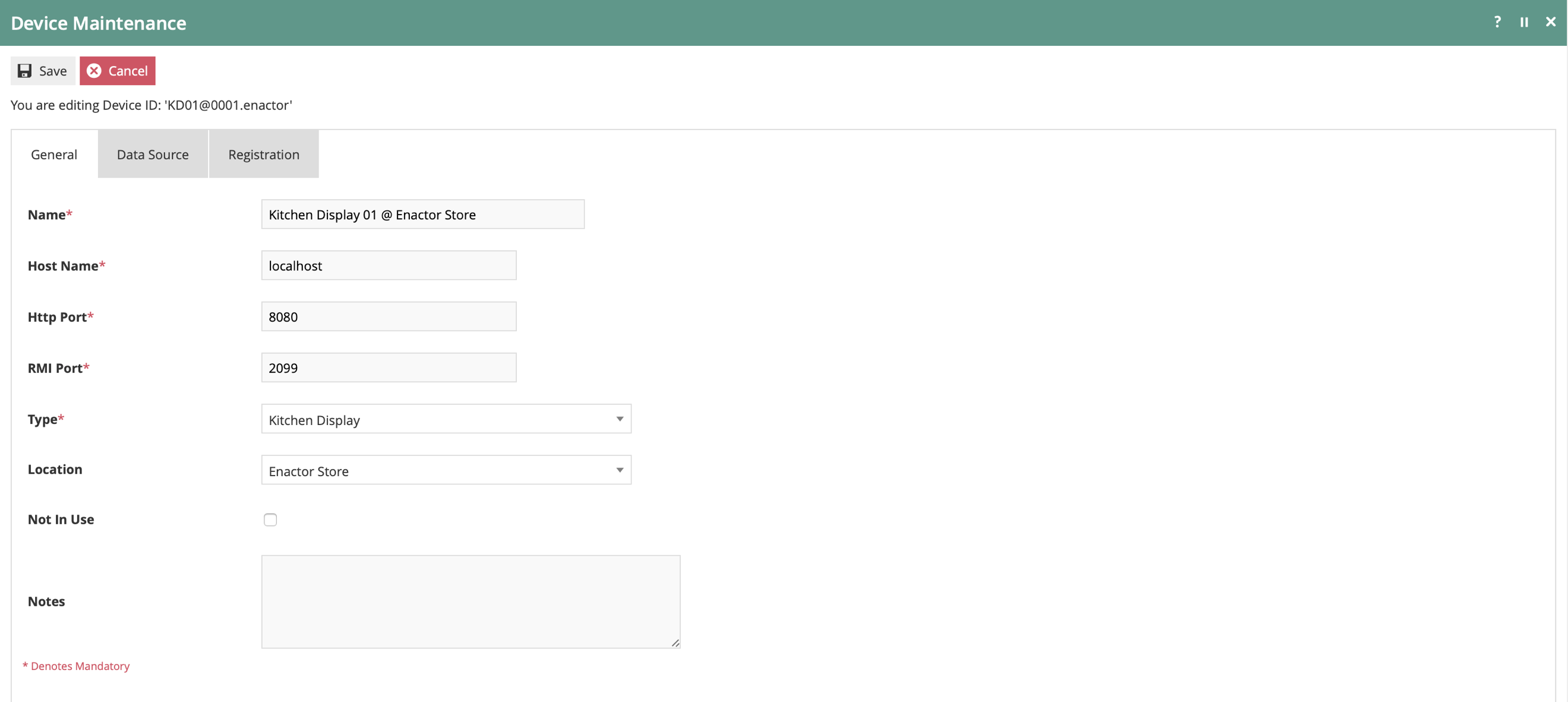Click the pause icon in header
This screenshot has height=702, width=1568.
pyautogui.click(x=1523, y=22)
